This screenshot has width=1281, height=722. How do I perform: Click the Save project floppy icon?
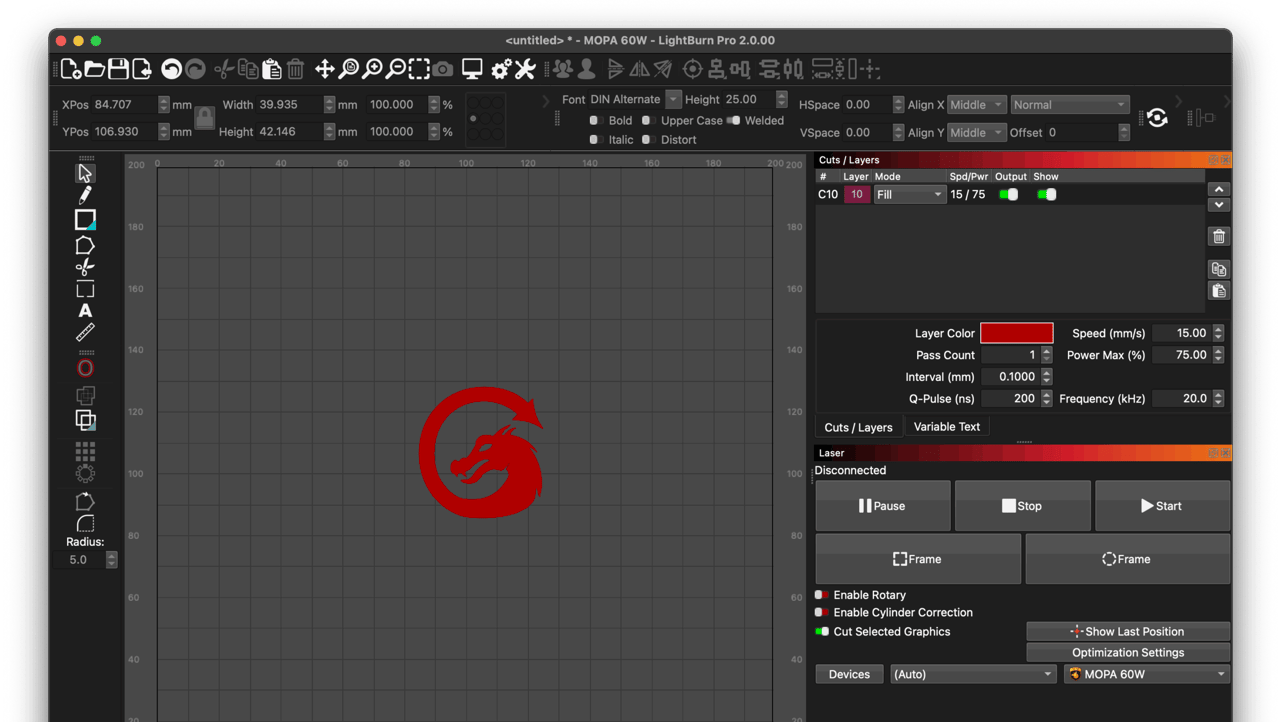tap(118, 69)
